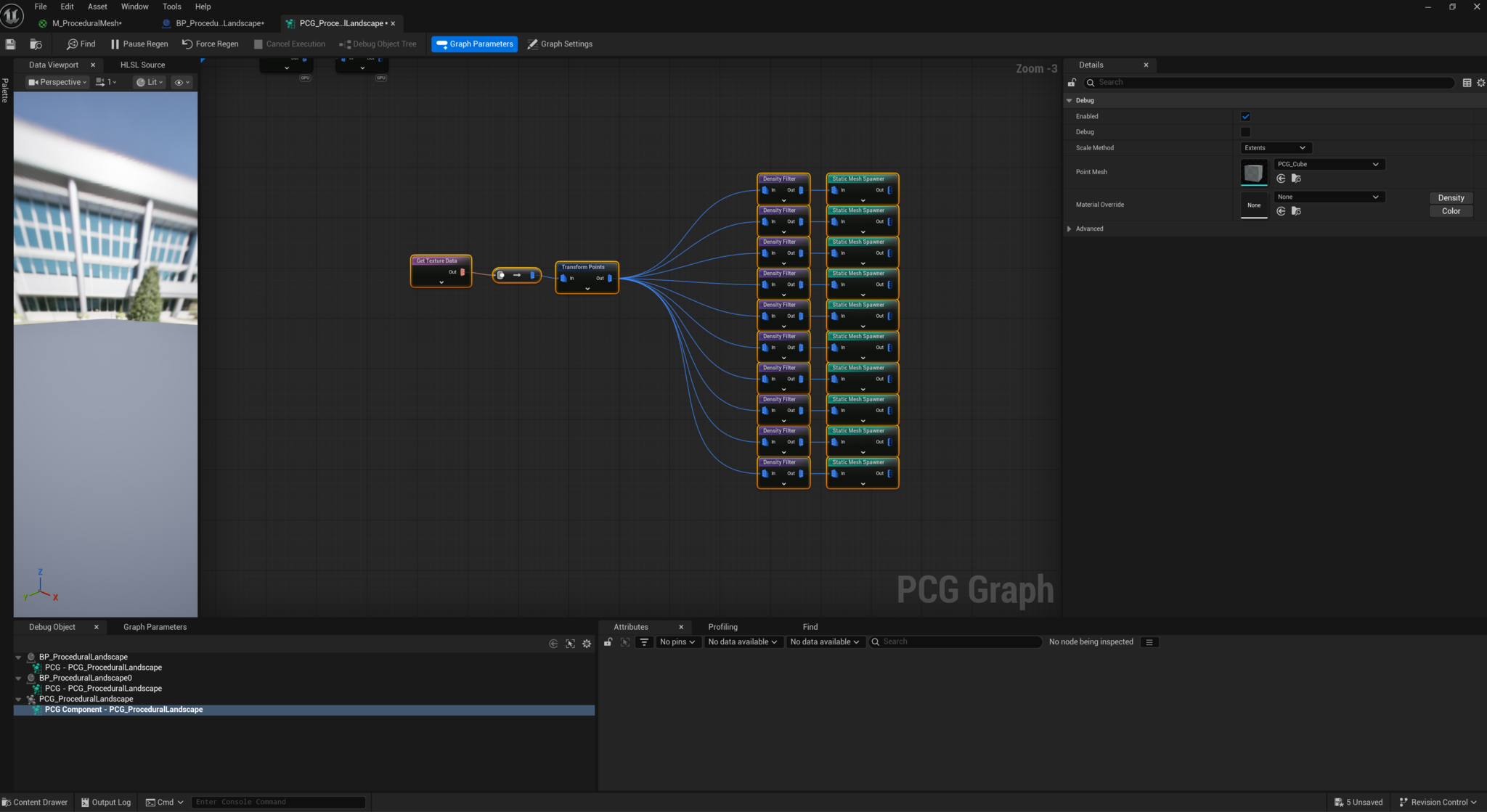Open the Content Drawer
The width and height of the screenshot is (1487, 812).
click(x=34, y=802)
